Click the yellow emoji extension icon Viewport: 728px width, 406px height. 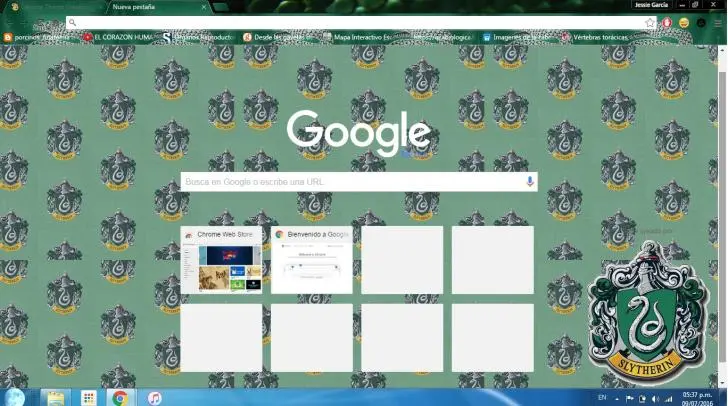(684, 22)
